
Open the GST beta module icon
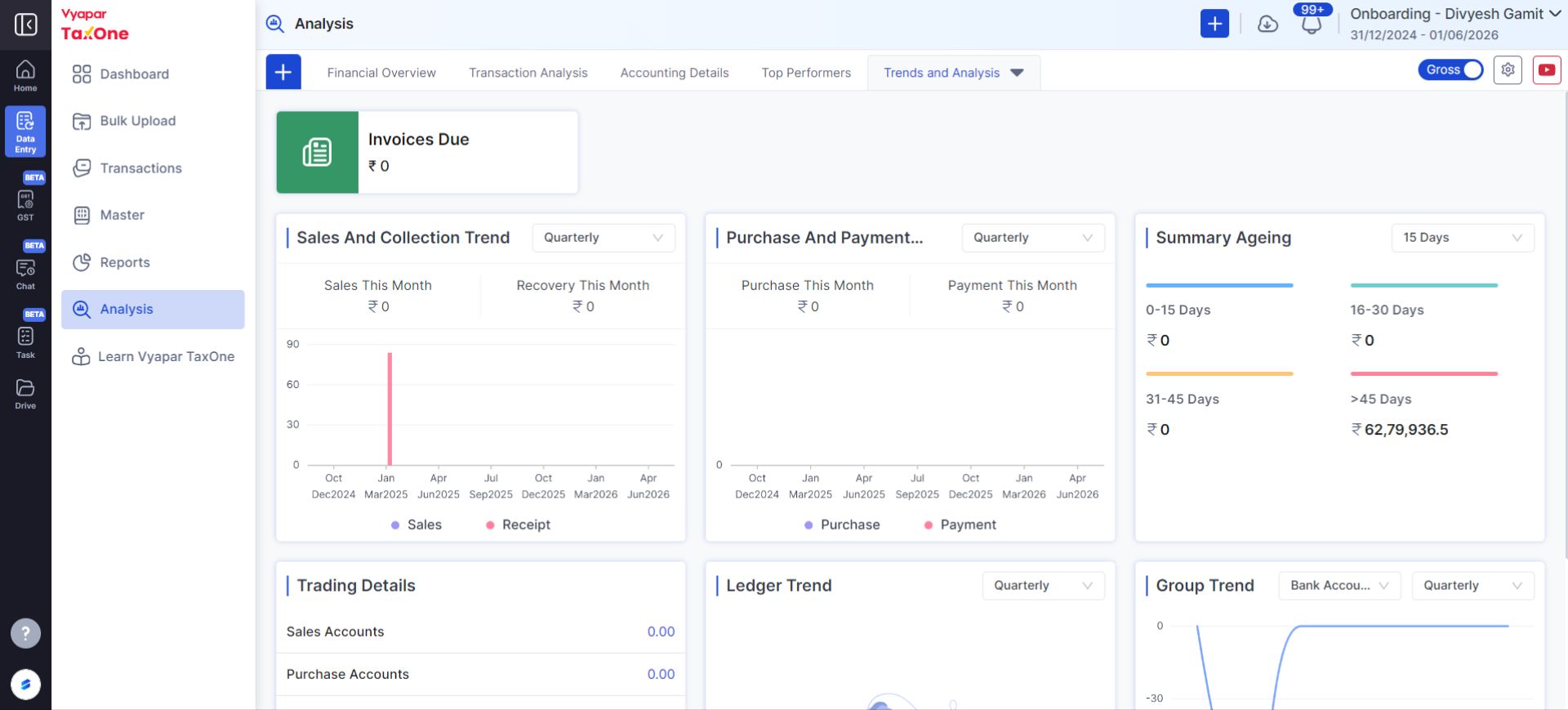tap(25, 204)
